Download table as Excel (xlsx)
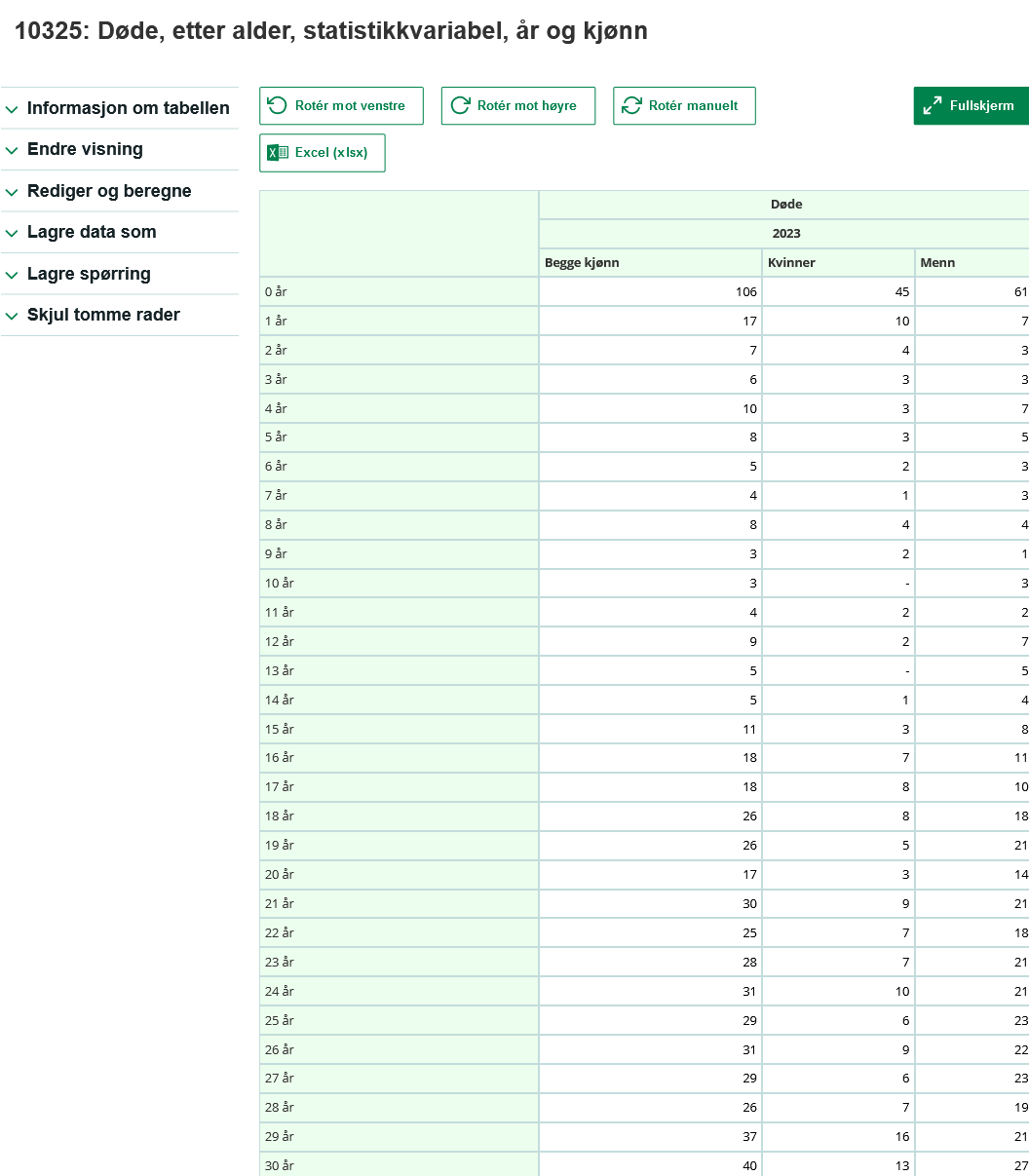1029x1176 pixels. click(323, 152)
